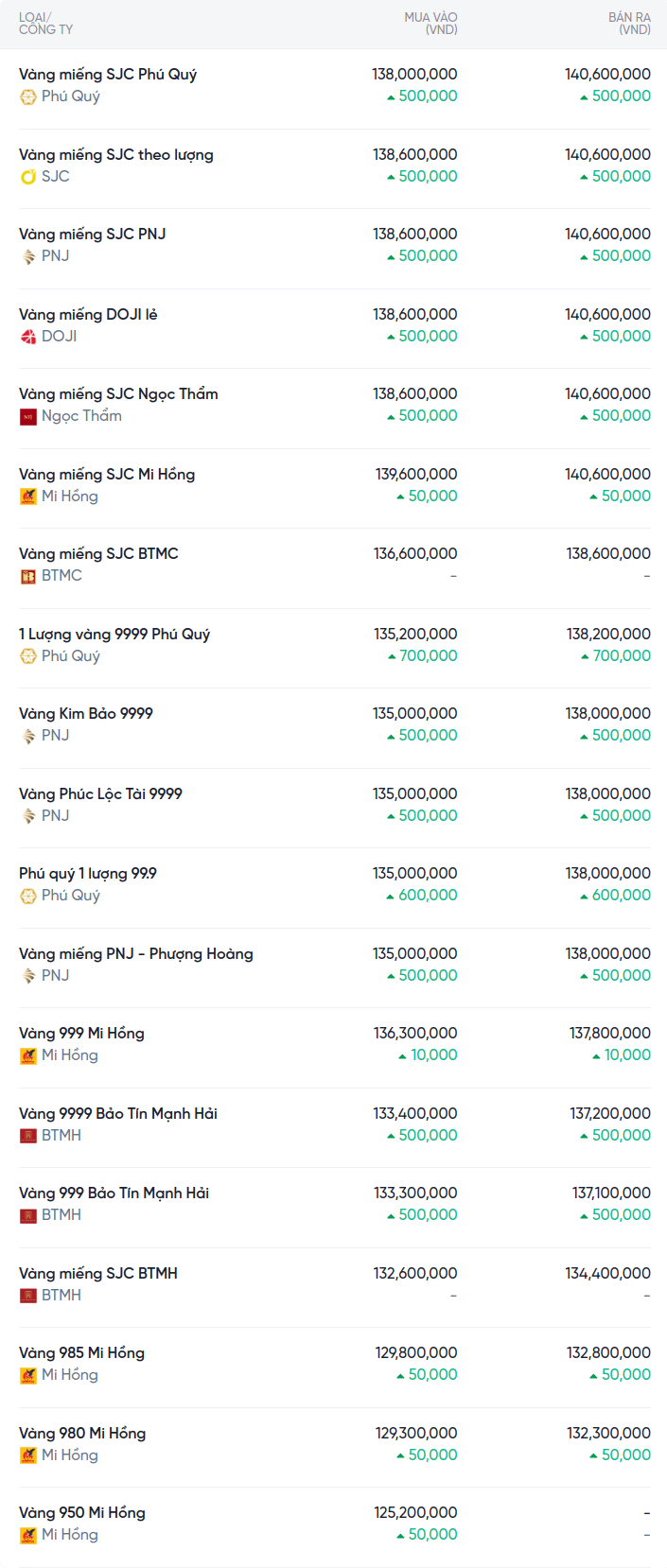This screenshot has width=667, height=1568.
Task: Click the Phú Quý logo under Phú quý 1 lượng 99.9
Action: pos(28,896)
